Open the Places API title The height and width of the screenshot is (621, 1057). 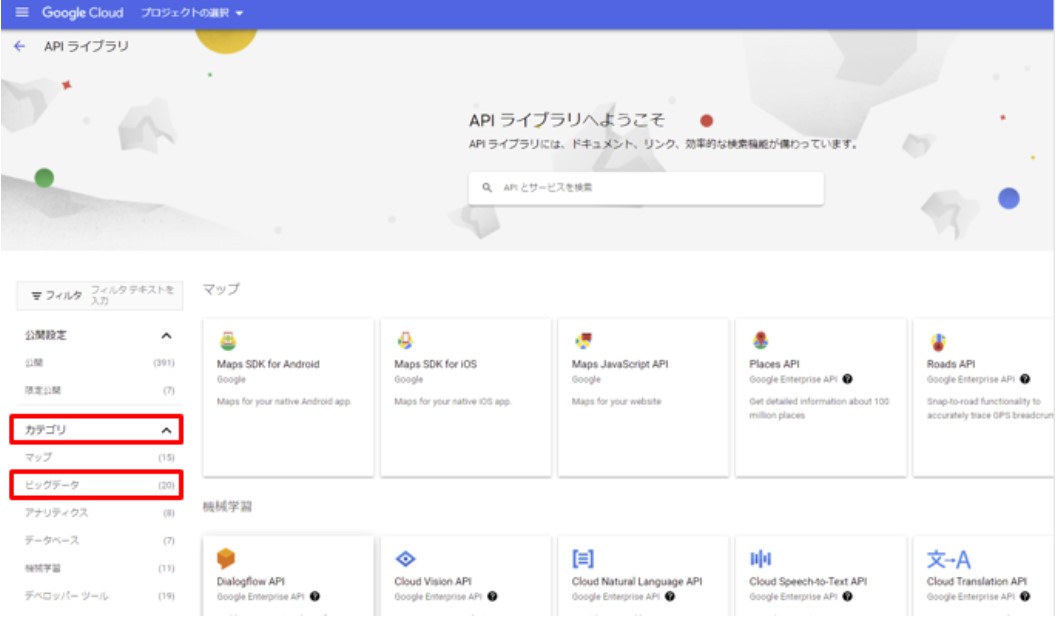tap(774, 364)
